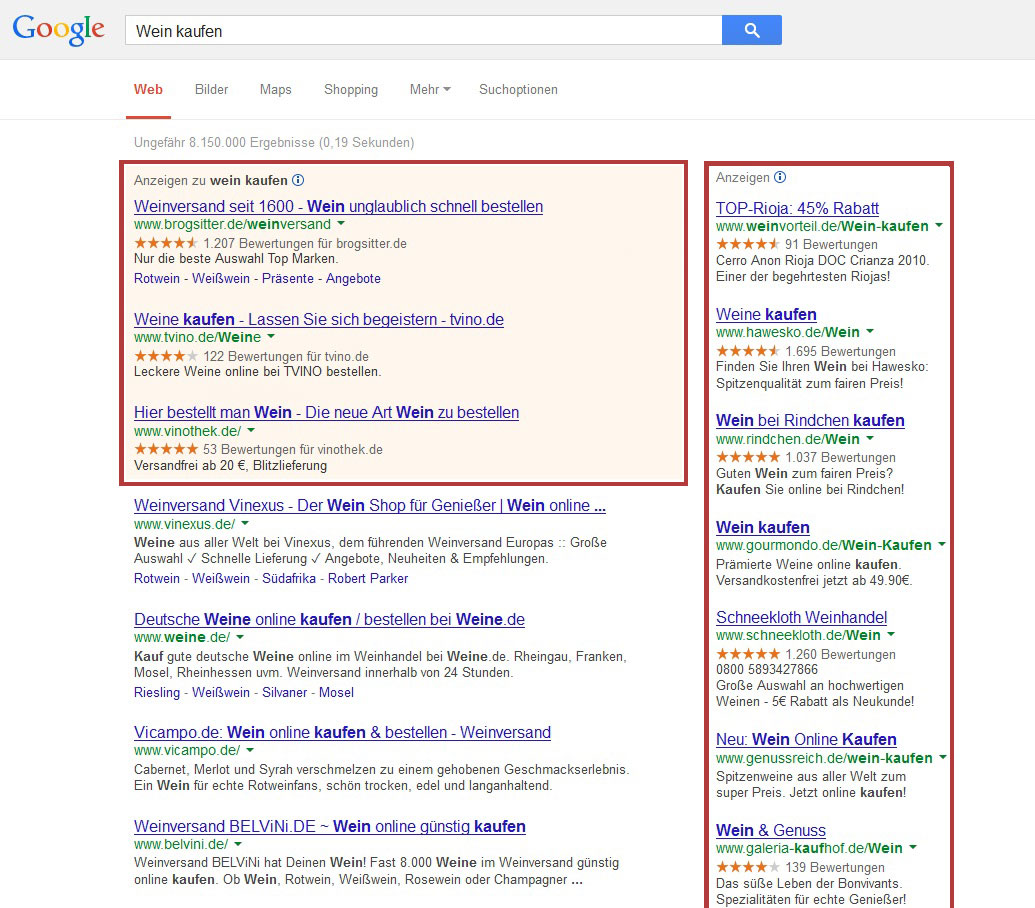Viewport: 1035px width, 908px height.
Task: Open Wein kaufen gourmondo ad headline
Action: click(763, 527)
